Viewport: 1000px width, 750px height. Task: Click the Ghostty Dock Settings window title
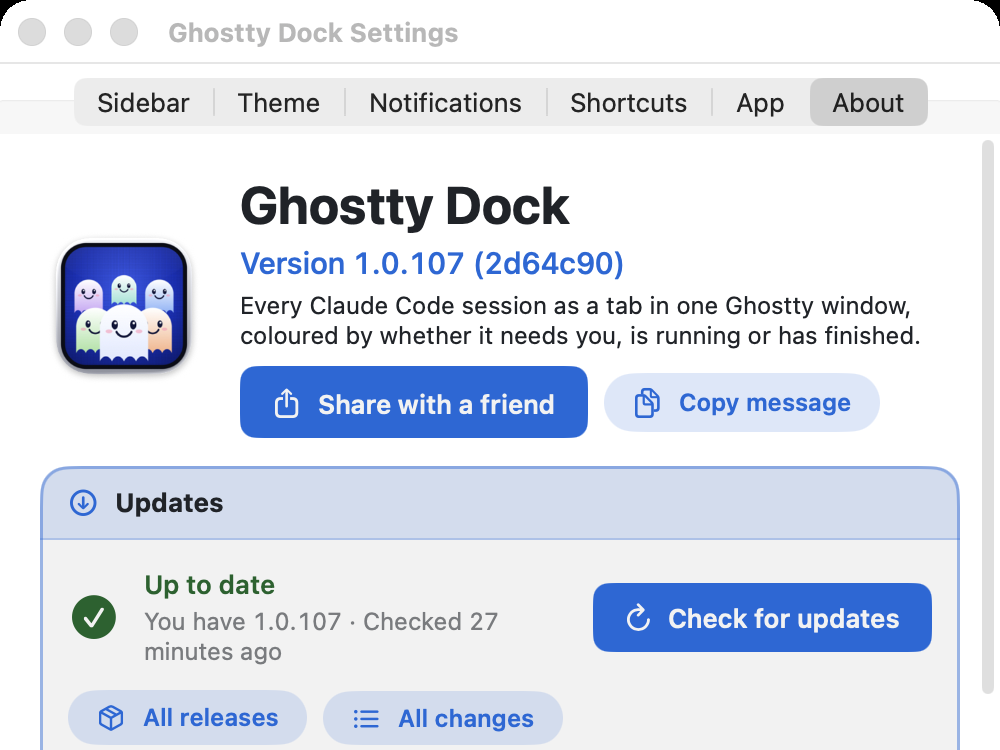point(313,33)
